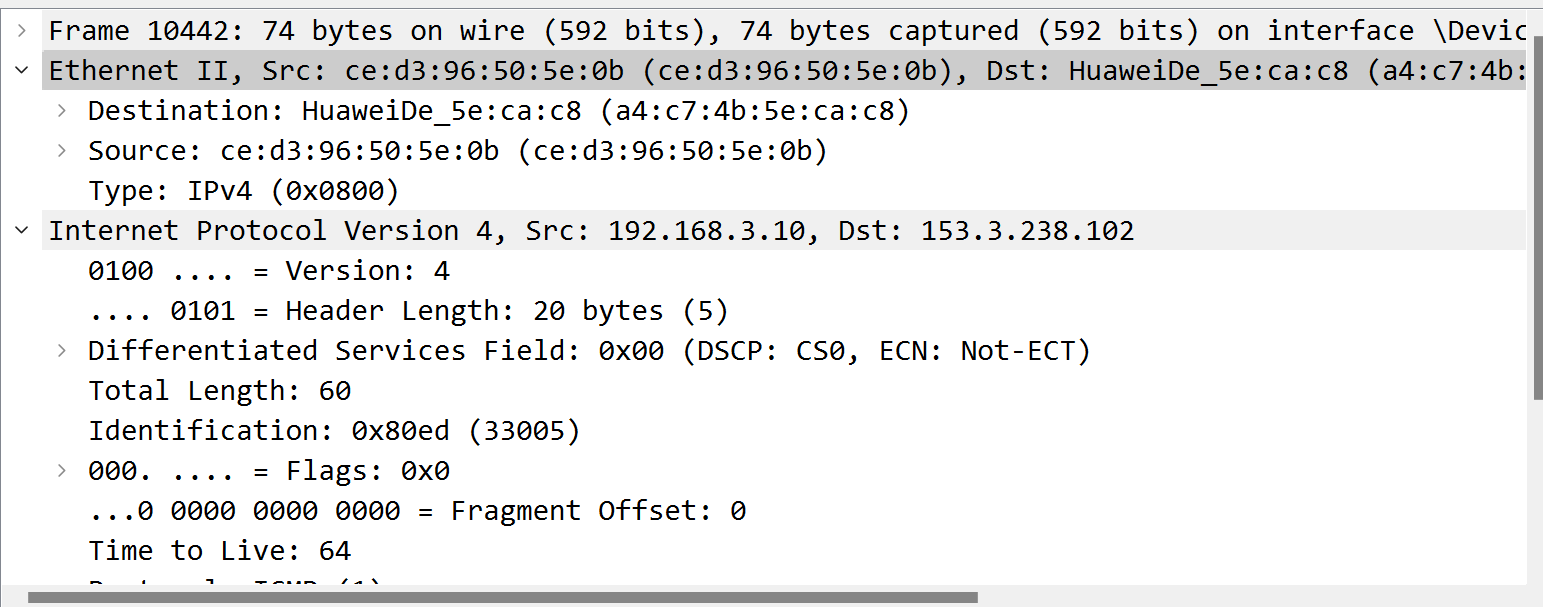Select the Fragment Offset: 0 row
This screenshot has width=1543, height=607.
pyautogui.click(x=417, y=511)
